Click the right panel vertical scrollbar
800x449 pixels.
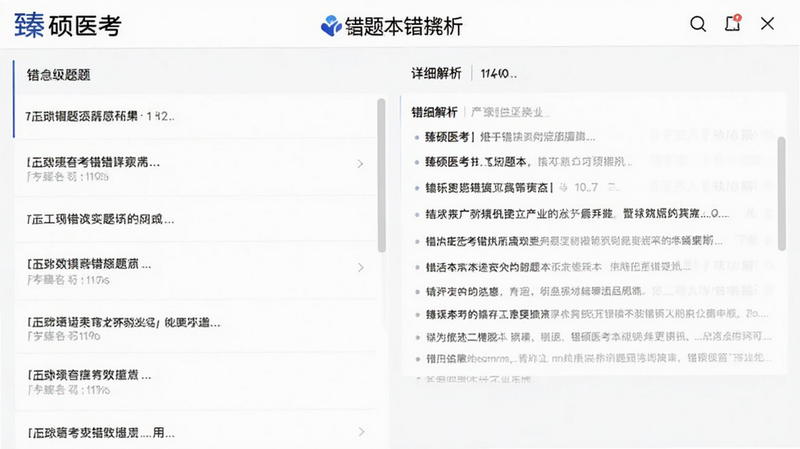click(782, 193)
